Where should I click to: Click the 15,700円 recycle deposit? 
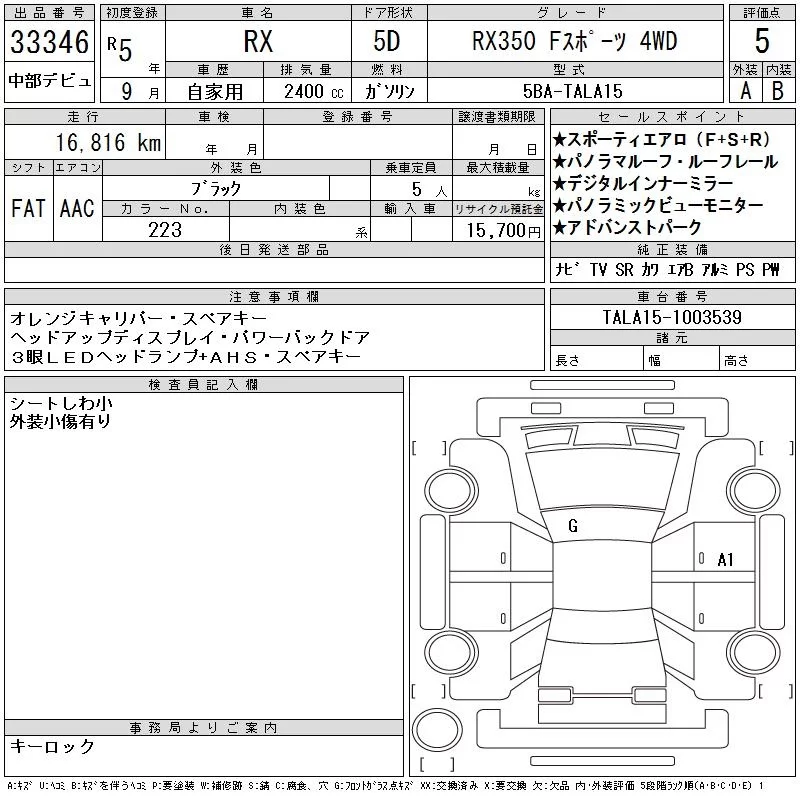(x=503, y=231)
